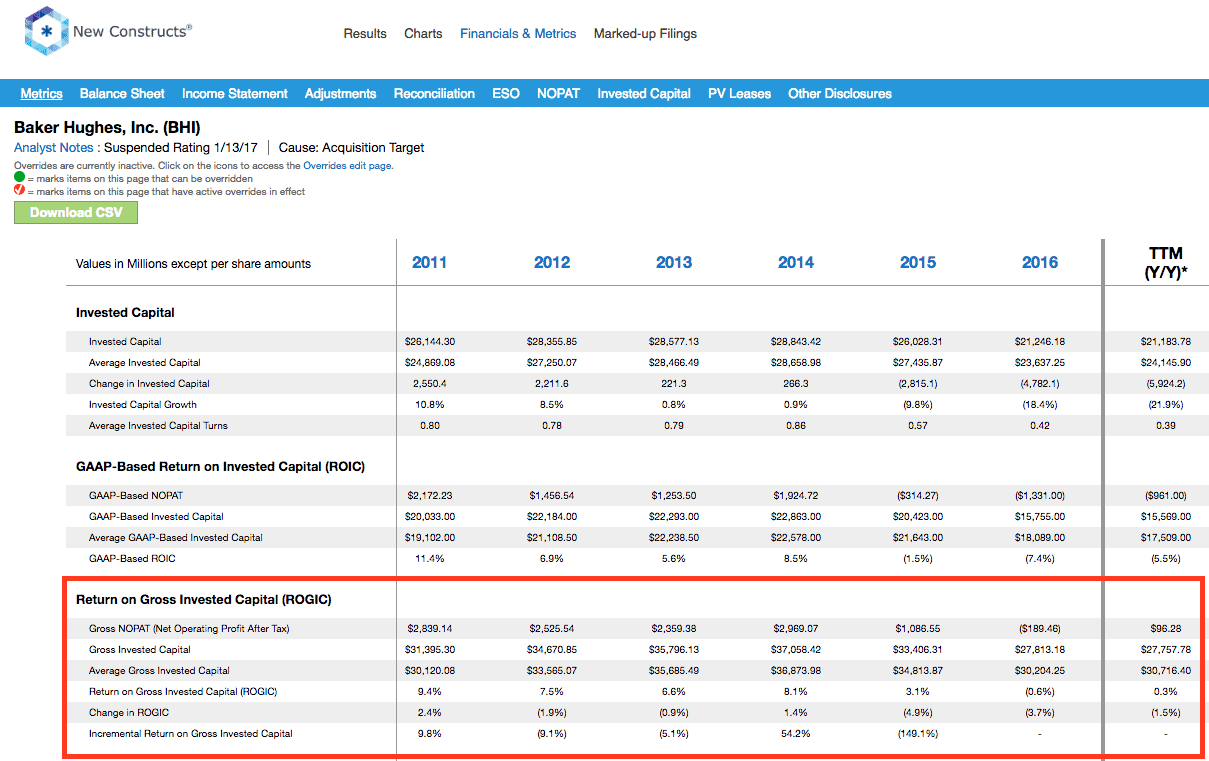Viewport: 1209px width, 761px height.
Task: Open the ESO tab
Action: click(506, 93)
